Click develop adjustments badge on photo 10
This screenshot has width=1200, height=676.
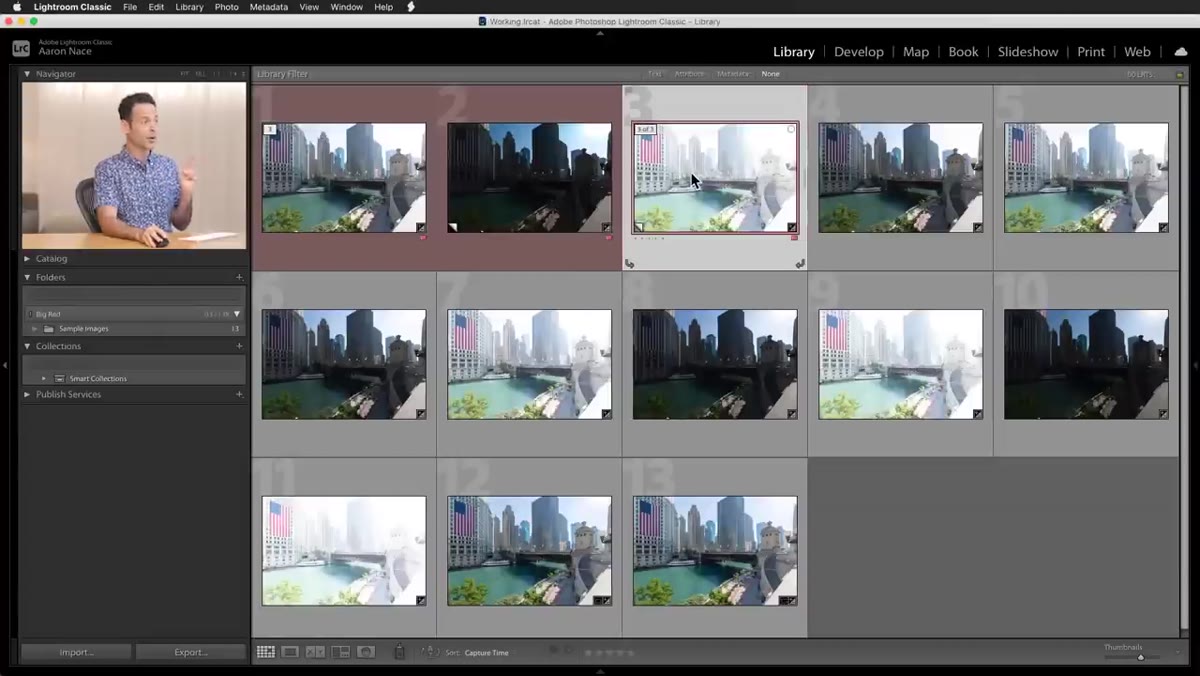point(1163,413)
